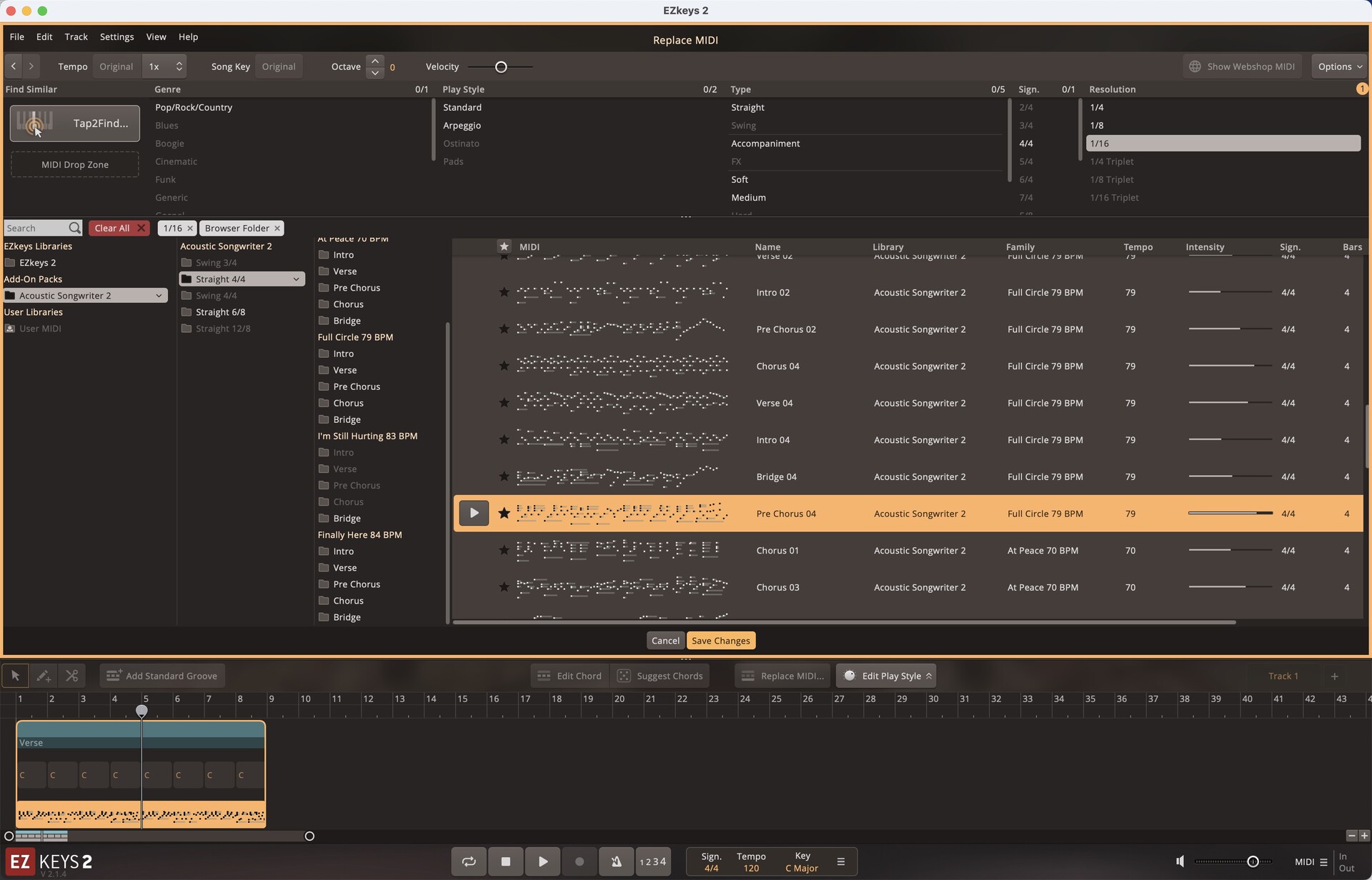
Task: Toggle the metronome icon
Action: [x=616, y=861]
